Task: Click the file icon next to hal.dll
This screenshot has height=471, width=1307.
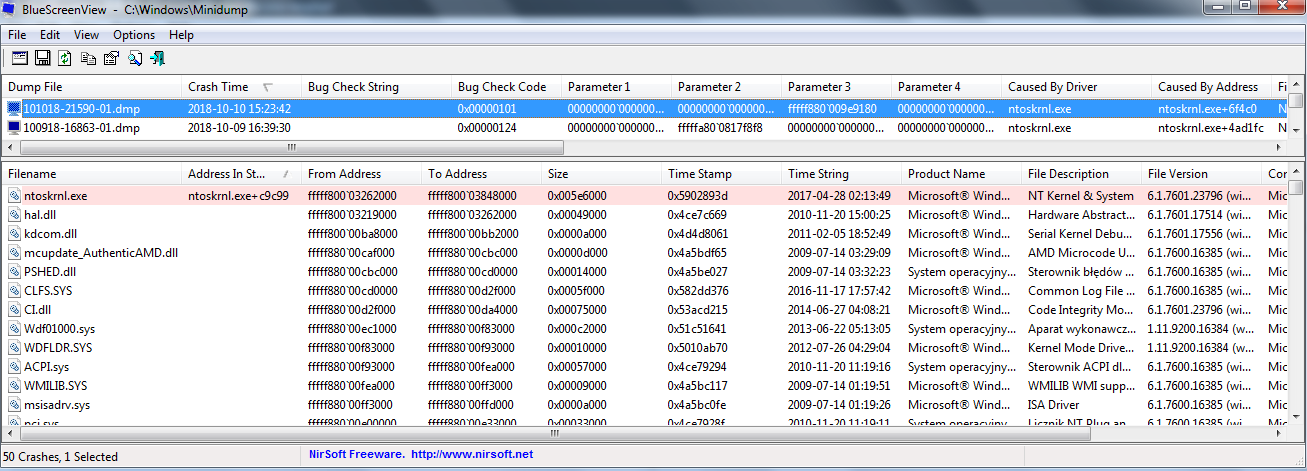Action: pos(14,215)
